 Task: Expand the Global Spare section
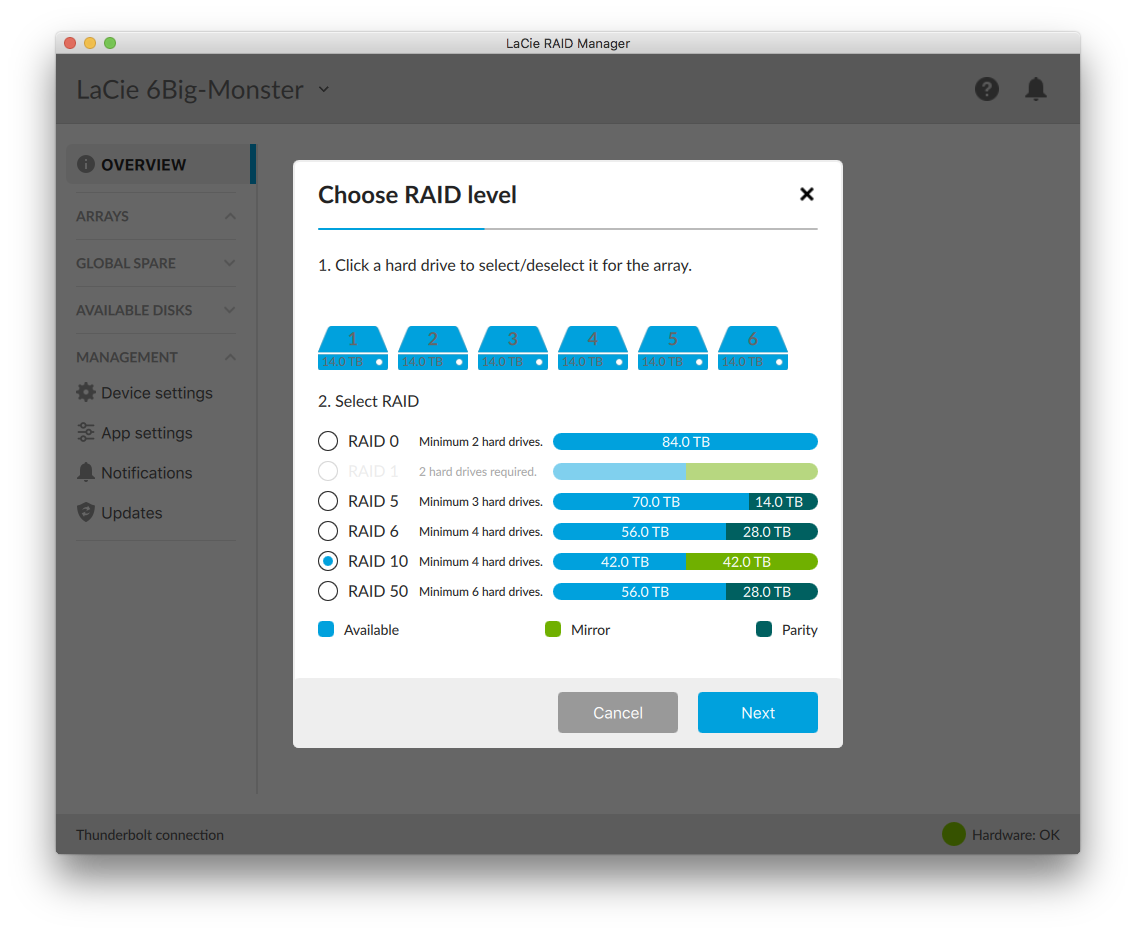pyautogui.click(x=230, y=264)
